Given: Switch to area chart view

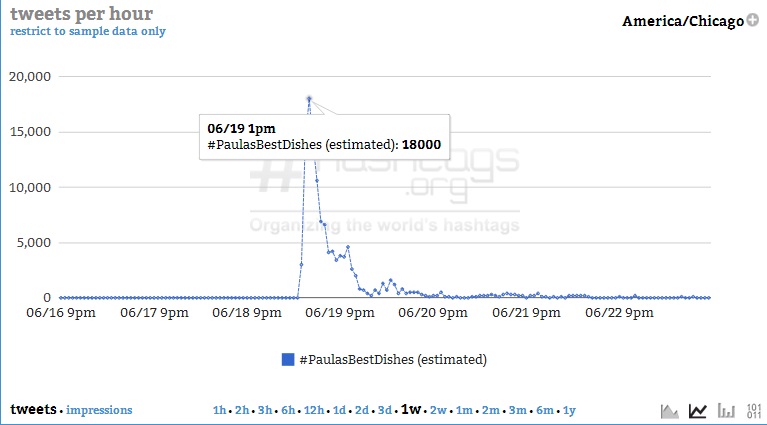Looking at the screenshot, I should [x=670, y=410].
